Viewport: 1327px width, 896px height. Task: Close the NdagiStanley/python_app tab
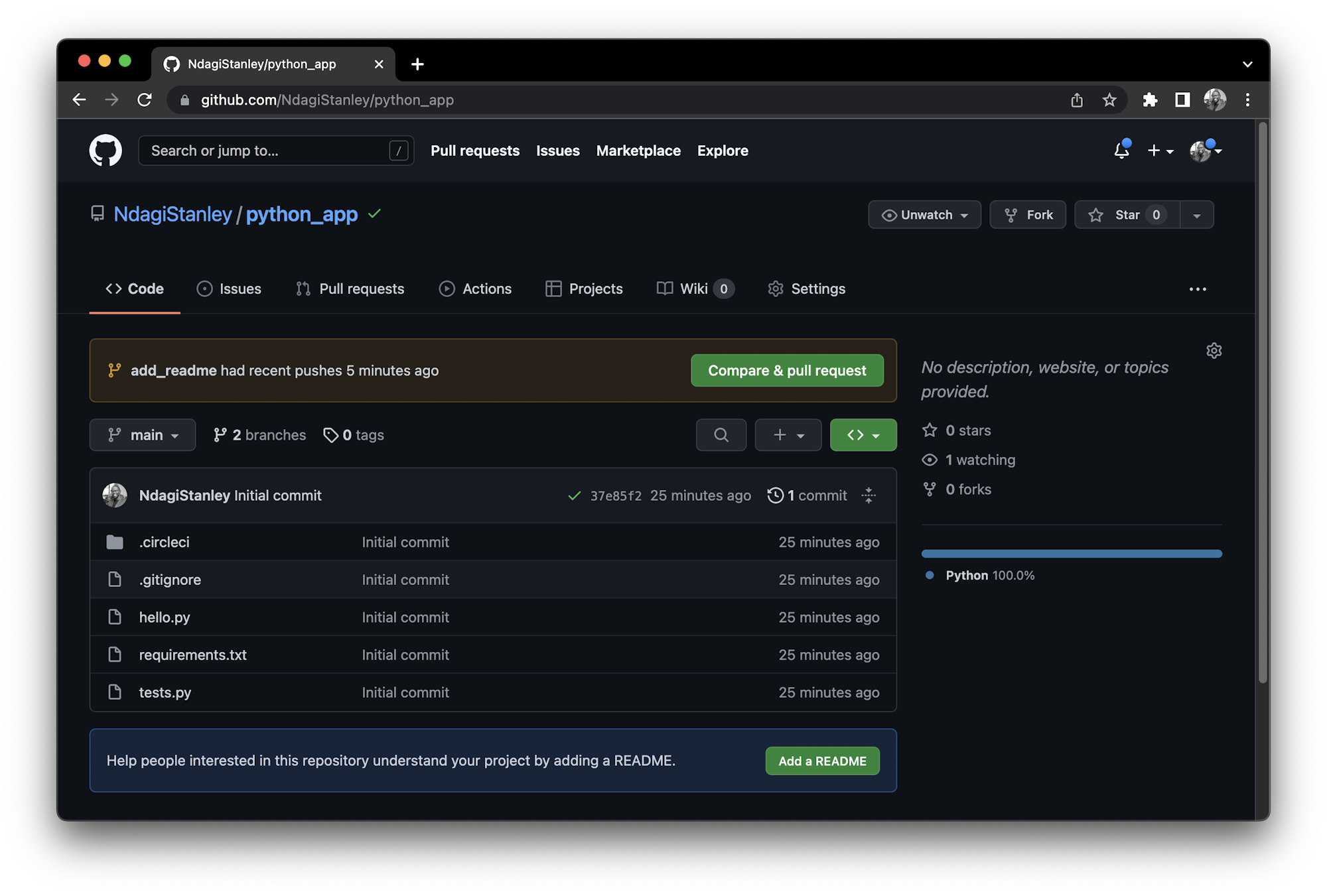point(379,64)
